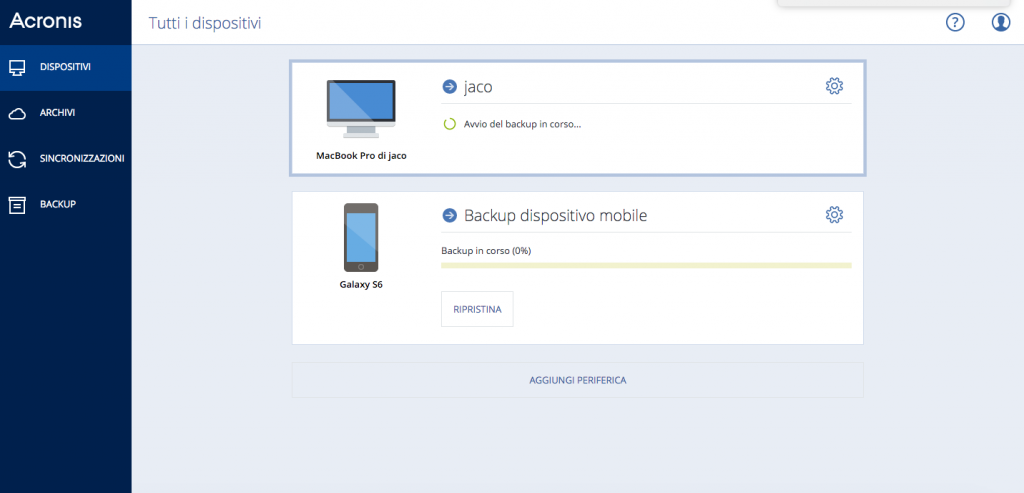Open the help question mark icon
1024x493 pixels.
coord(955,23)
